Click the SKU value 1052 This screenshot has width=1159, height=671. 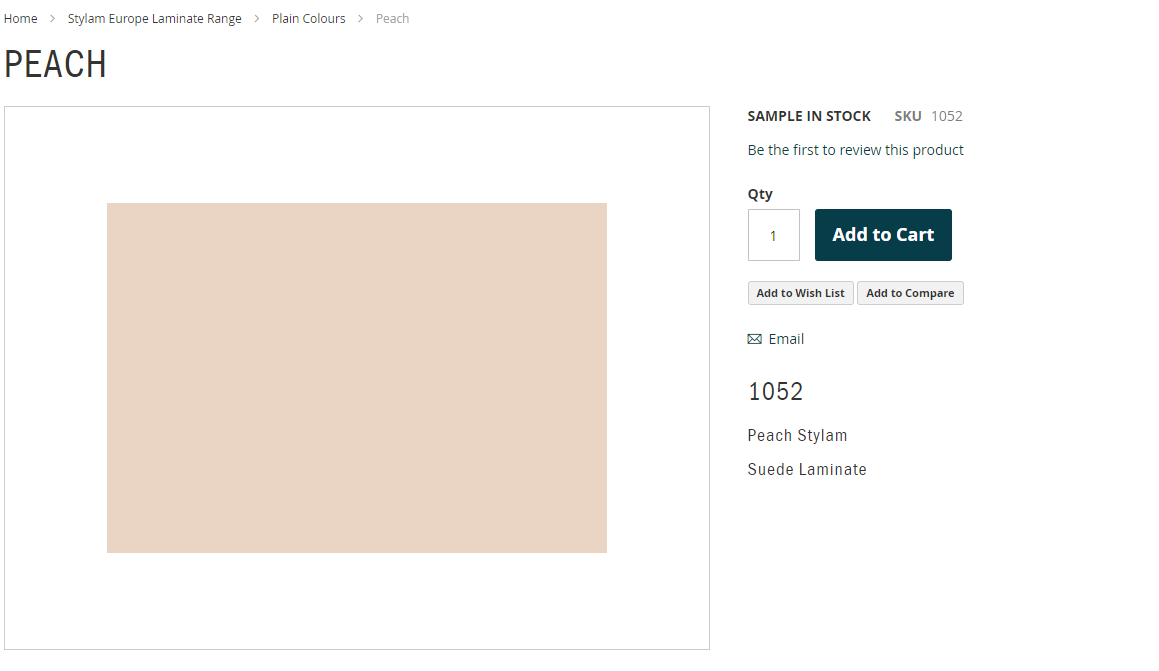[x=947, y=116]
